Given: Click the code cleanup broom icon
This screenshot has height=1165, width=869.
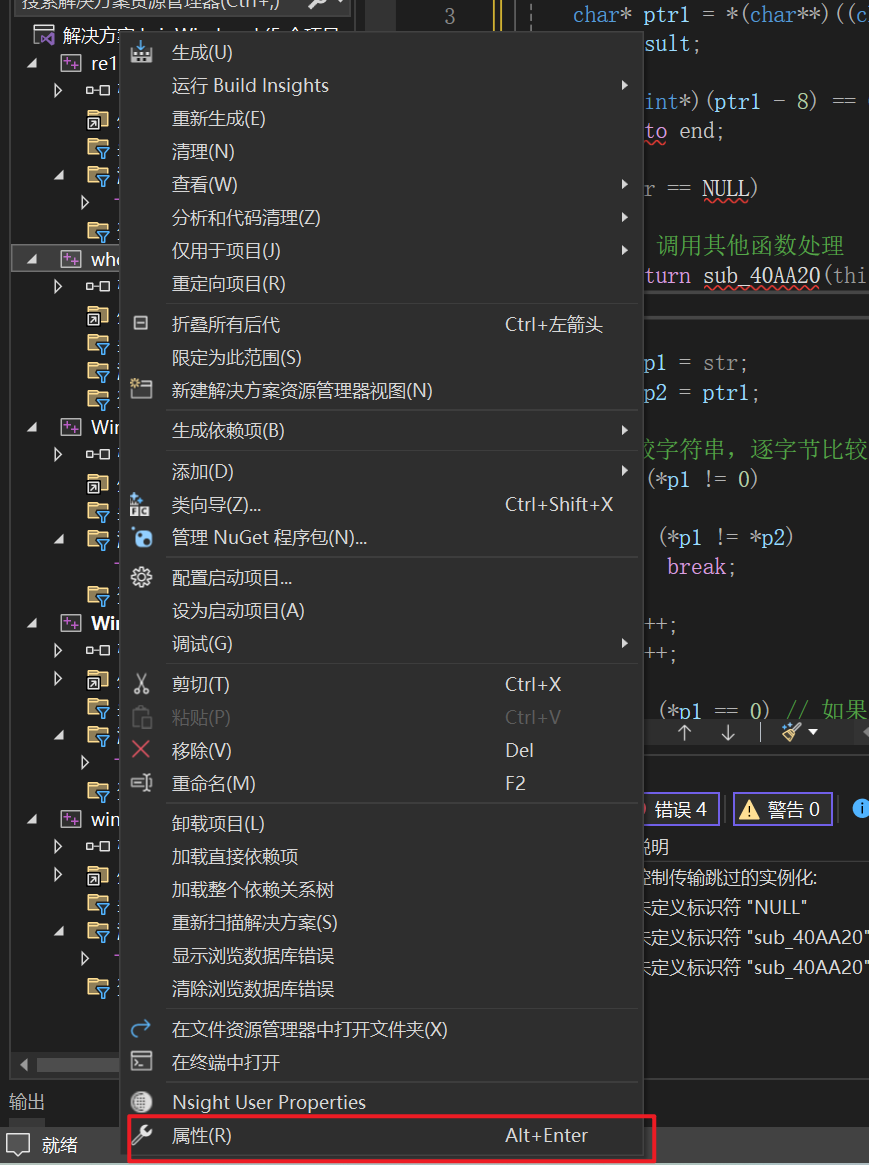Looking at the screenshot, I should click(791, 733).
